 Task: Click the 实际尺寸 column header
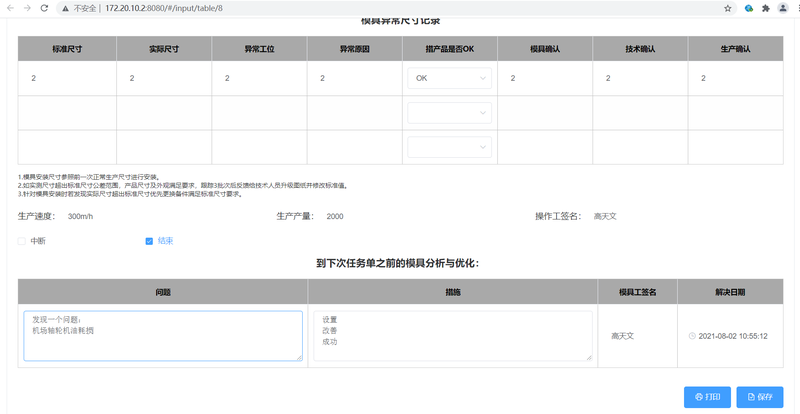tap(164, 49)
